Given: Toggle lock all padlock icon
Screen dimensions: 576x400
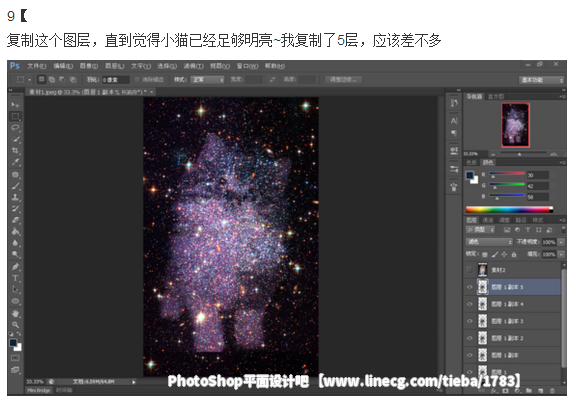Looking at the screenshot, I should (x=514, y=254).
